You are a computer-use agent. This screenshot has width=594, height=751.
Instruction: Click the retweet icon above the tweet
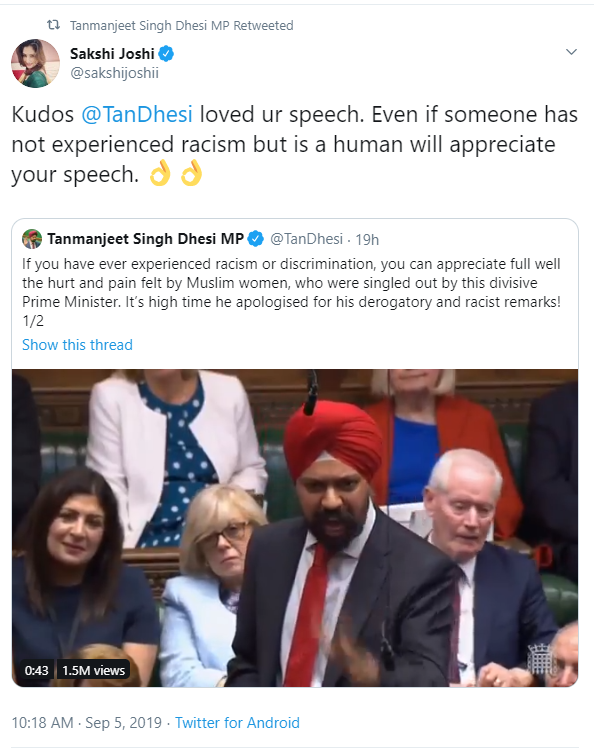tap(53, 25)
